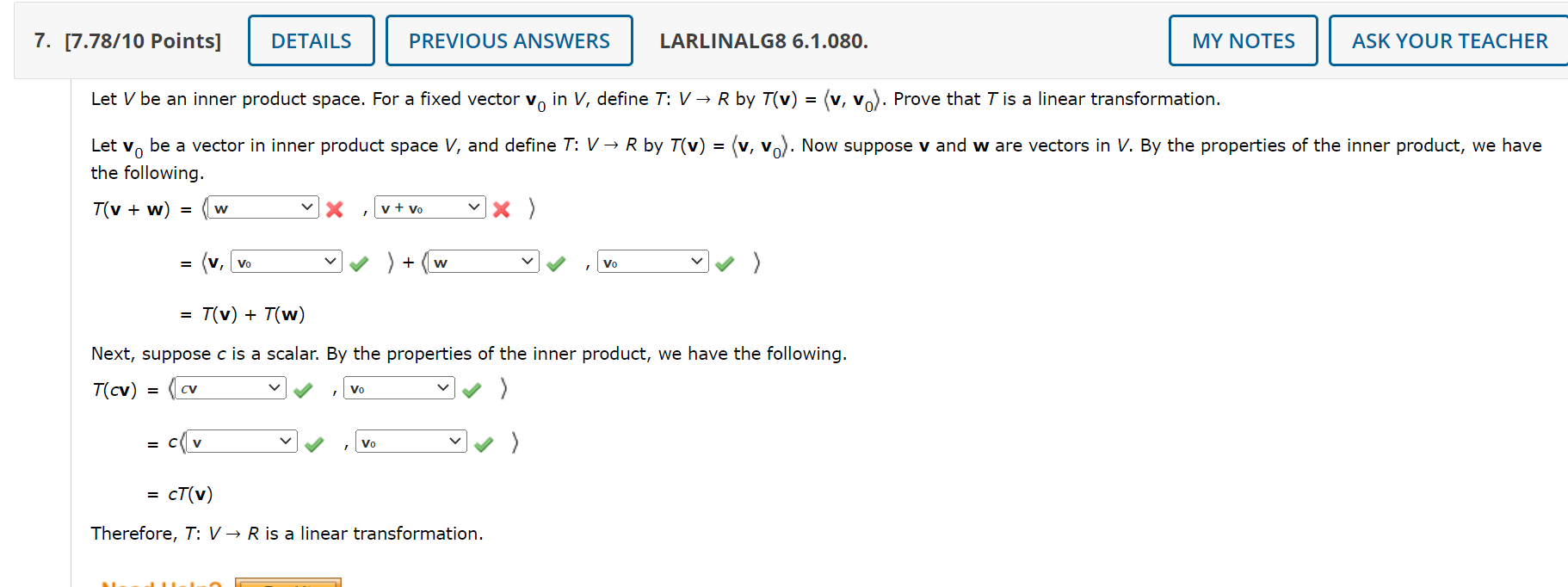Open the v dropdown inside c(v, v₀)
Viewport: 1568px width, 587px height.
pos(240,442)
